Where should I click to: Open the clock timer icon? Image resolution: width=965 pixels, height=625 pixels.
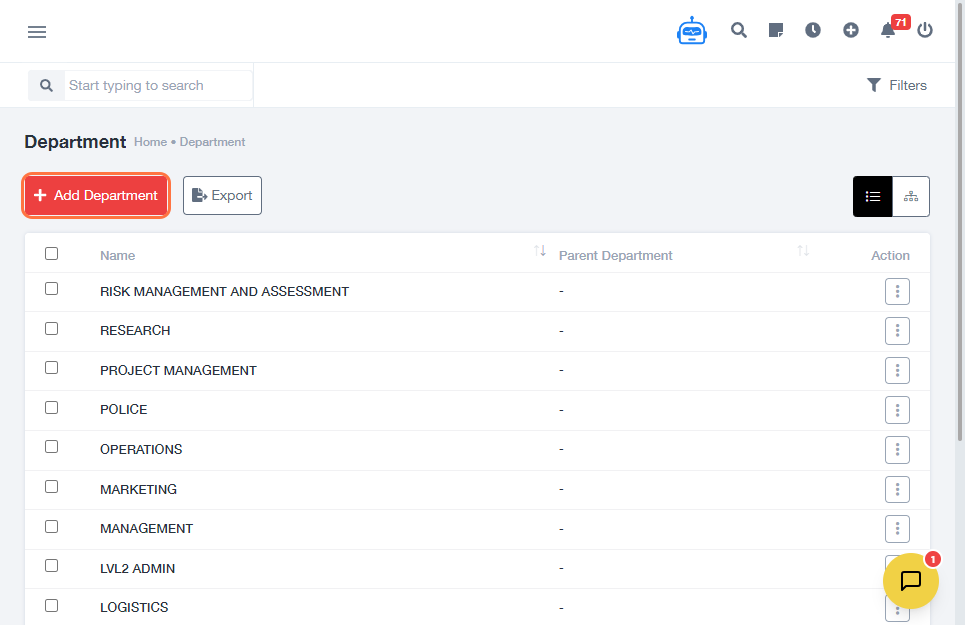[813, 30]
